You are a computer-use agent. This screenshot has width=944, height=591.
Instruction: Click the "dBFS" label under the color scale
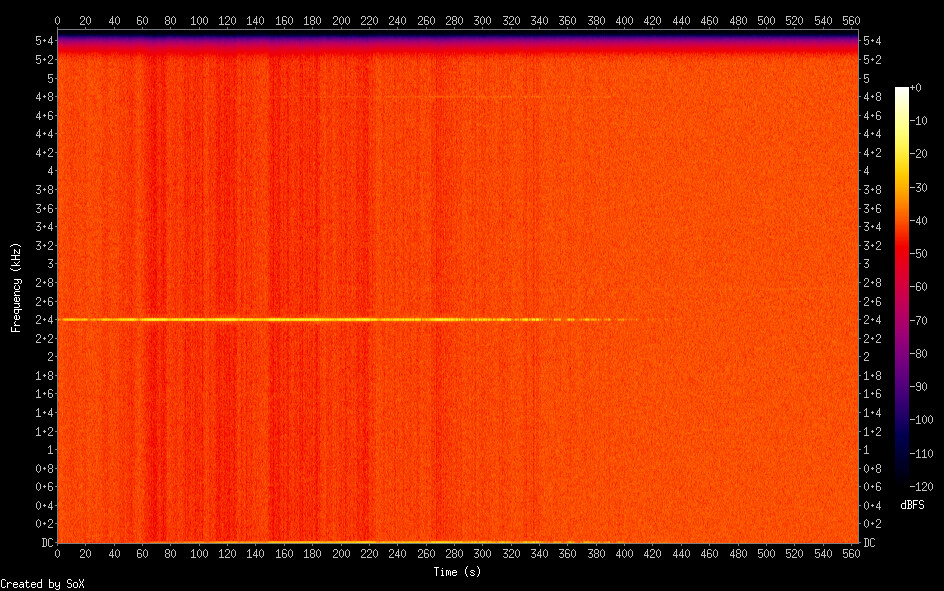[x=911, y=505]
